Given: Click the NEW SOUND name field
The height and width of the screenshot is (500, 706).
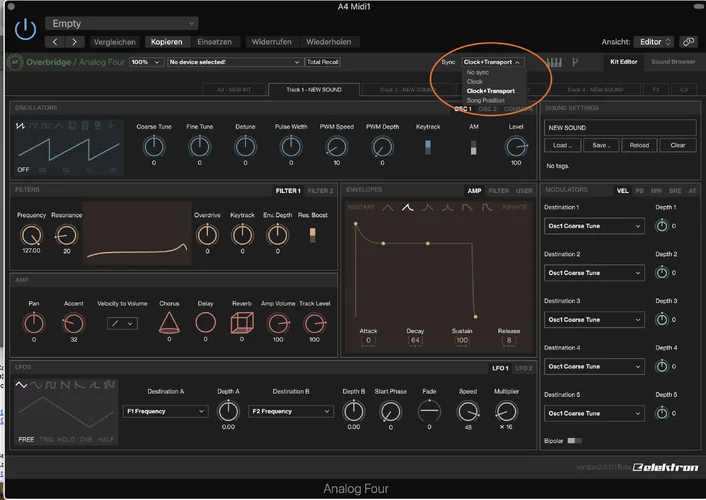Looking at the screenshot, I should 619,128.
